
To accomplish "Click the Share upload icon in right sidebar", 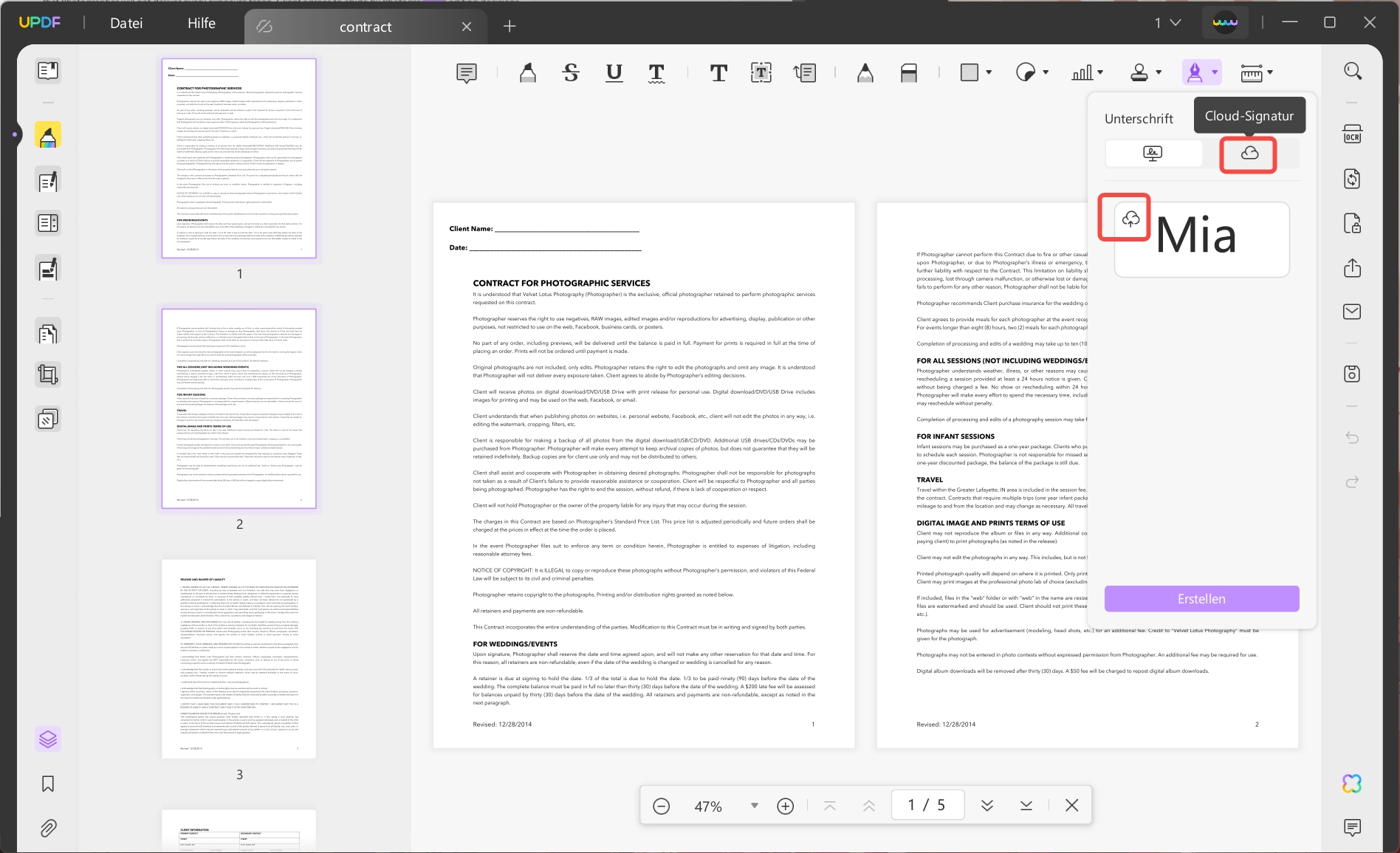I will 1353,267.
